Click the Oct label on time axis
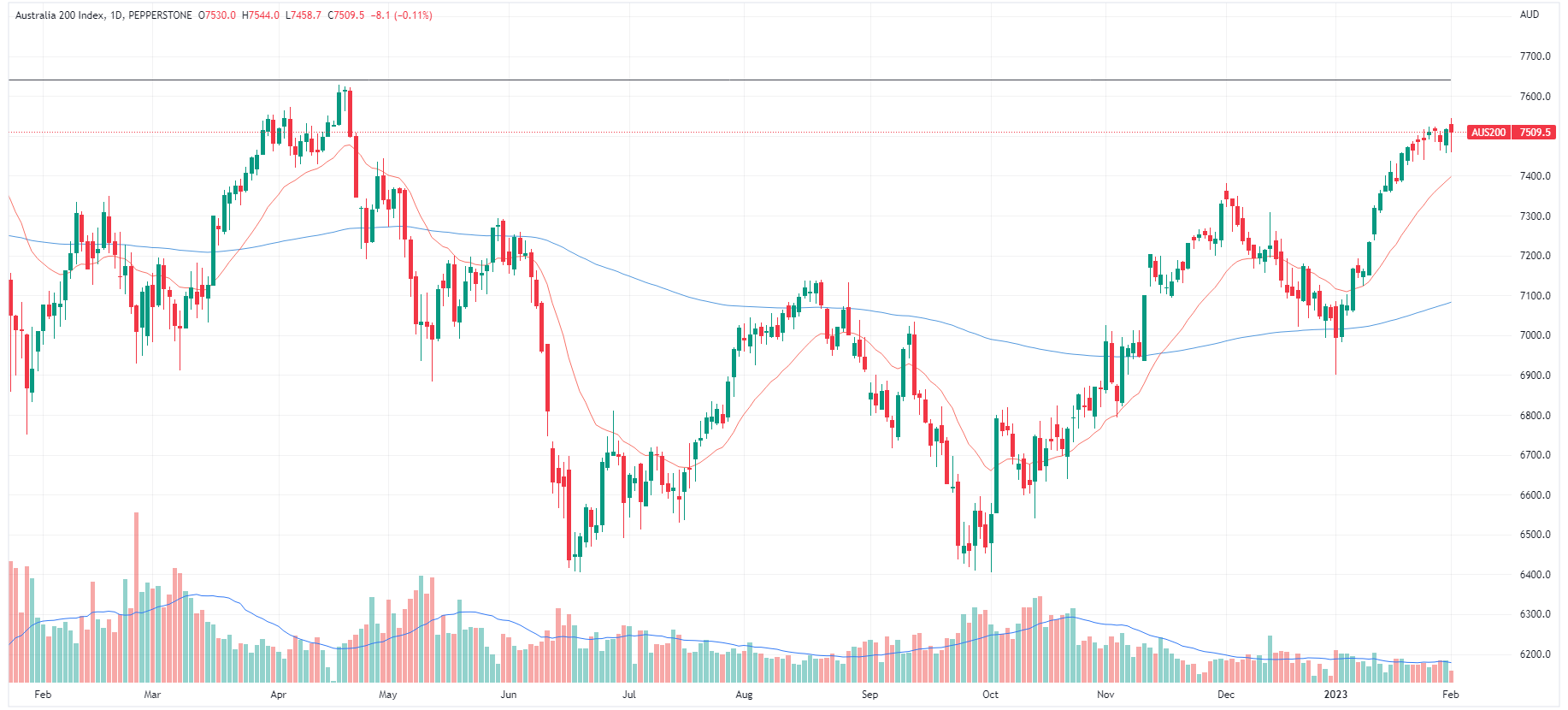The width and height of the screenshot is (1568, 710). [x=990, y=695]
